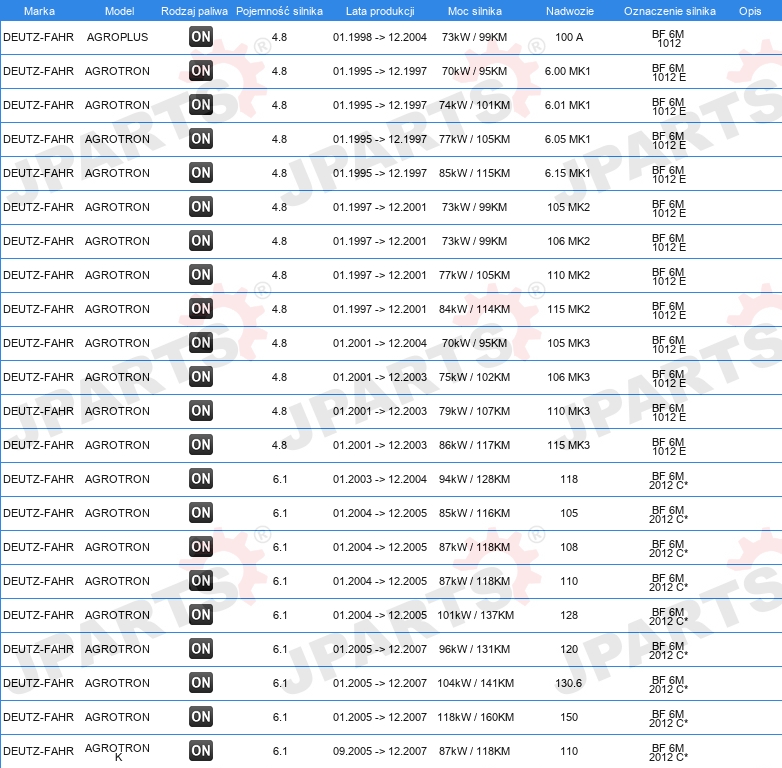Select the Nadwozie column header
This screenshot has width=782, height=768.
tap(570, 11)
